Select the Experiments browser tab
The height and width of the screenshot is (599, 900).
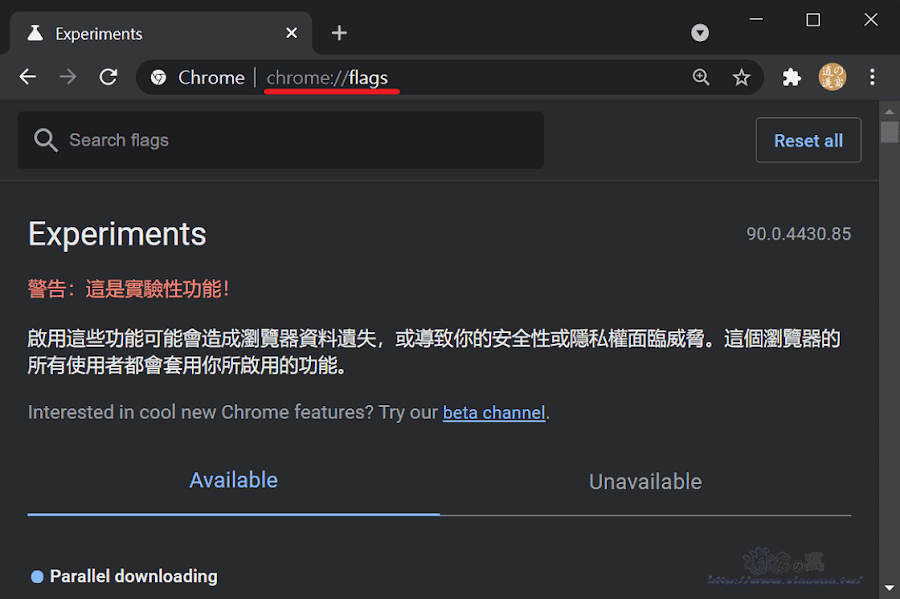161,33
